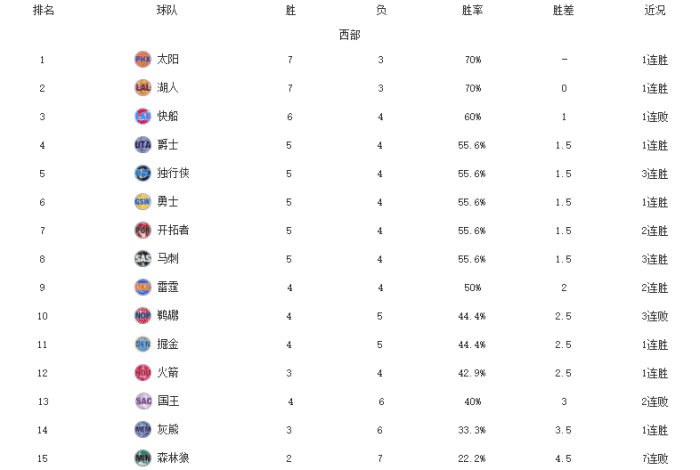700x470 pixels.
Task: Click the Lakers LAL team logo
Action: (x=142, y=88)
